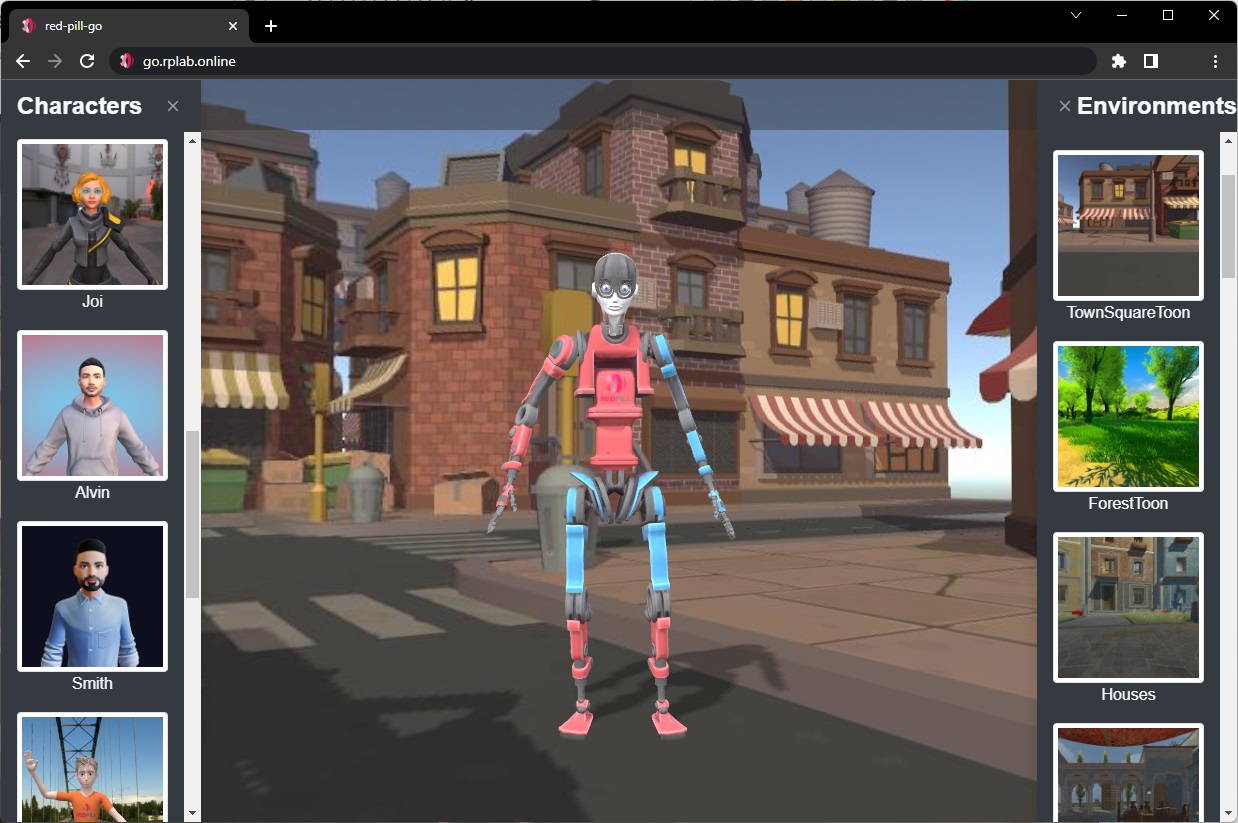Close the Characters panel
Viewport: 1238px width, 823px height.
(173, 106)
